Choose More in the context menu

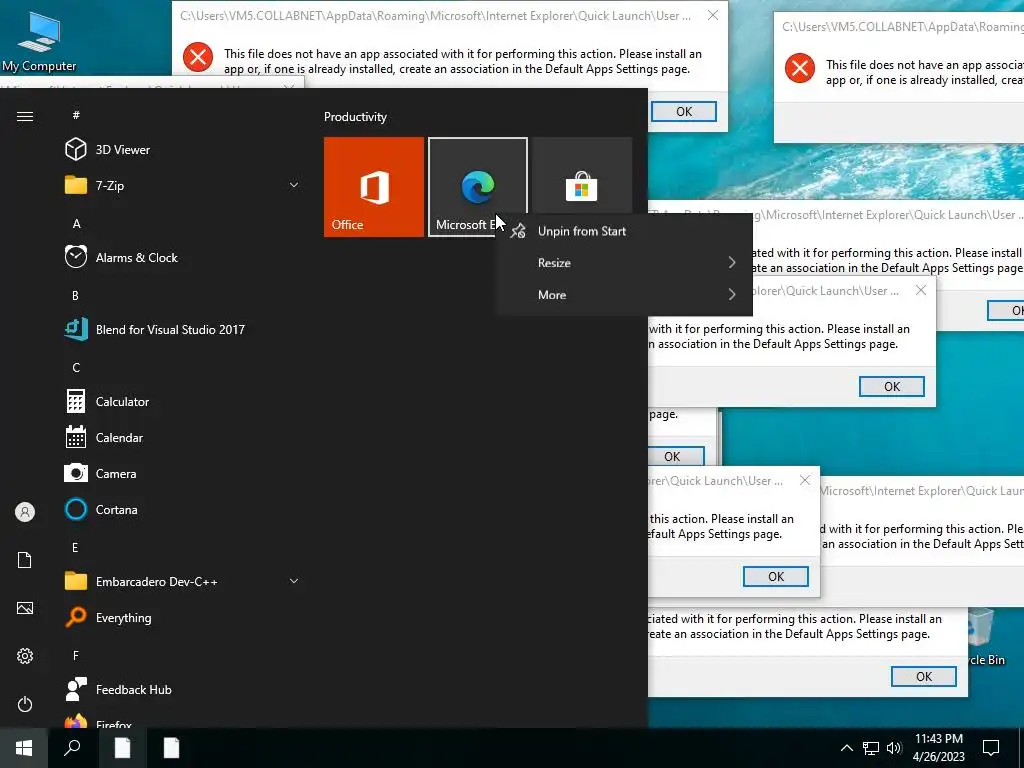(624, 295)
